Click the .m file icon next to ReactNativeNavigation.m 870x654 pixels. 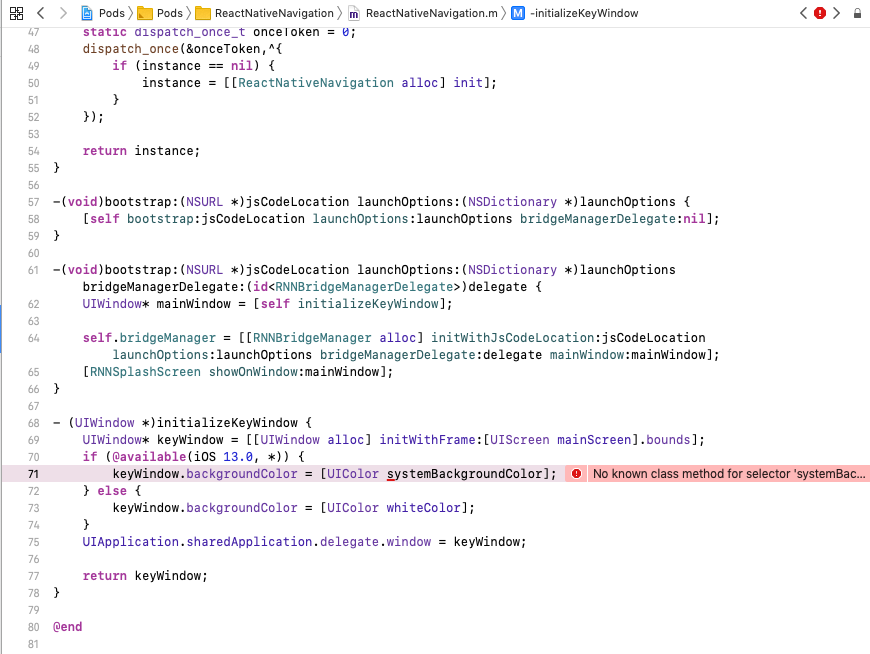click(x=353, y=14)
